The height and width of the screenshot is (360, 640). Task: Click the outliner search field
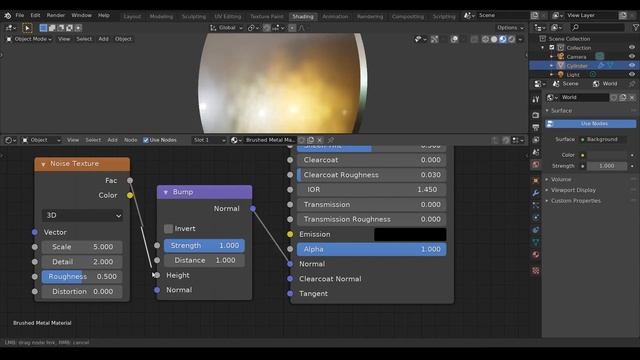pyautogui.click(x=598, y=27)
